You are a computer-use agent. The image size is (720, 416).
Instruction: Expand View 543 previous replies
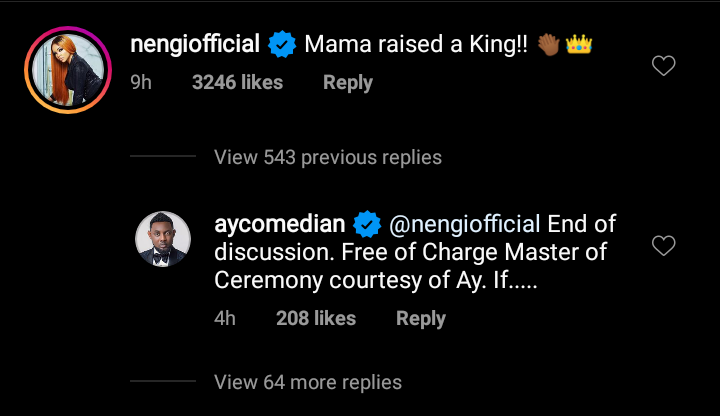click(x=327, y=157)
